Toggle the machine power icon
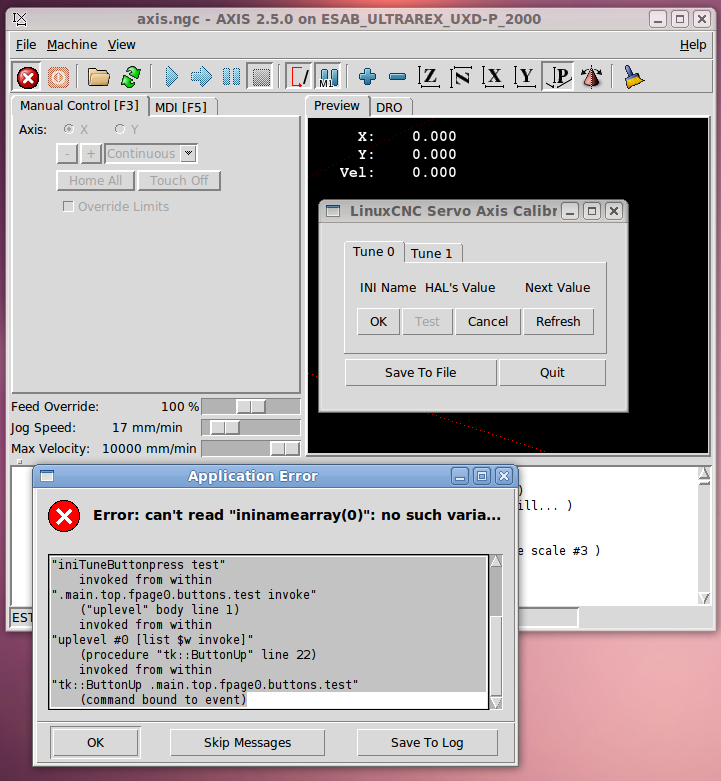Viewport: 721px width, 781px height. click(x=58, y=77)
